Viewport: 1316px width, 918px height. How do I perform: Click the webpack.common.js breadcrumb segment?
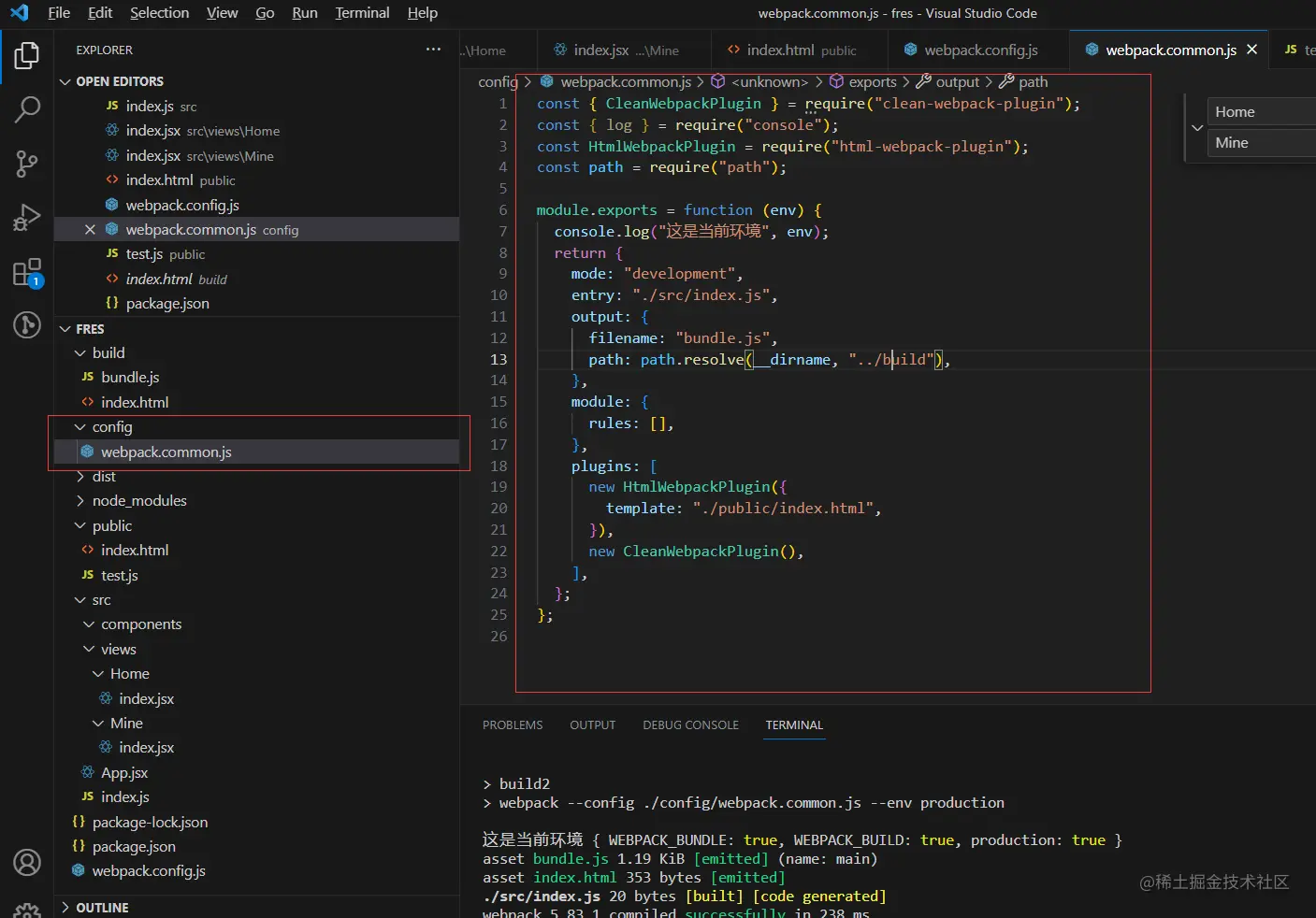626,82
